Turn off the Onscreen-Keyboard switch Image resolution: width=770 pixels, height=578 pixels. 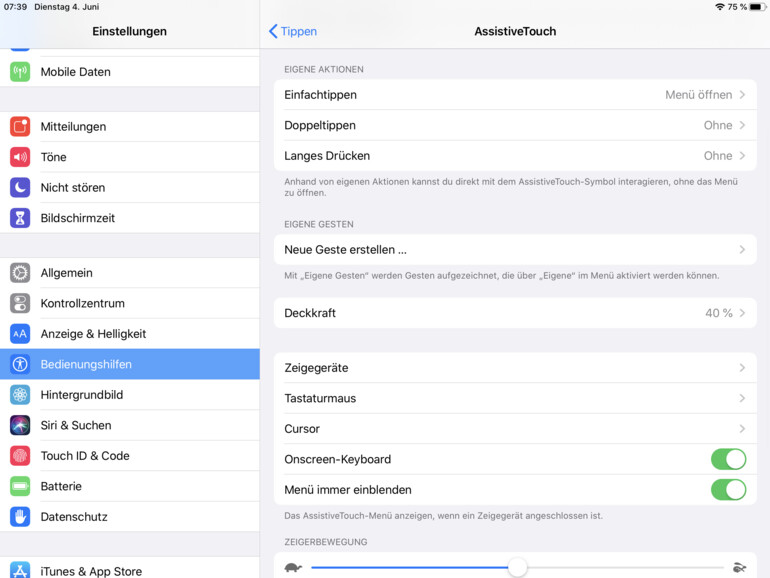(x=728, y=459)
